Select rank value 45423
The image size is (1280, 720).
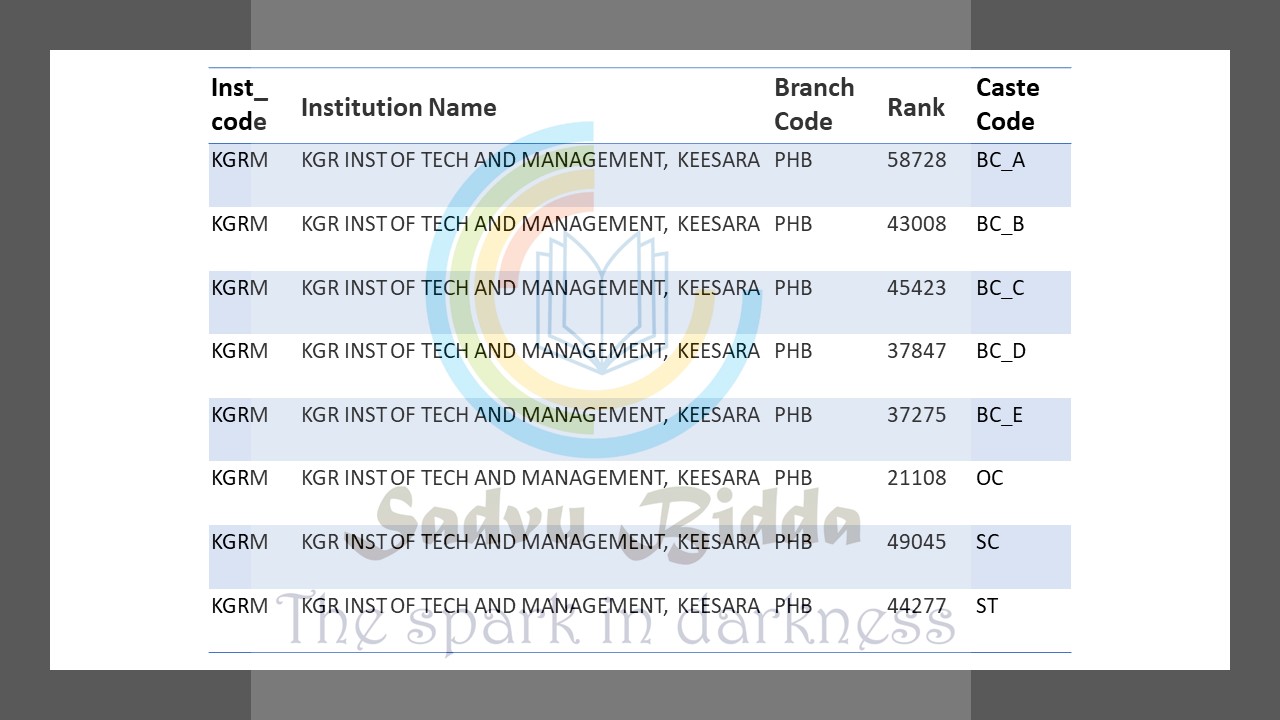click(916, 288)
